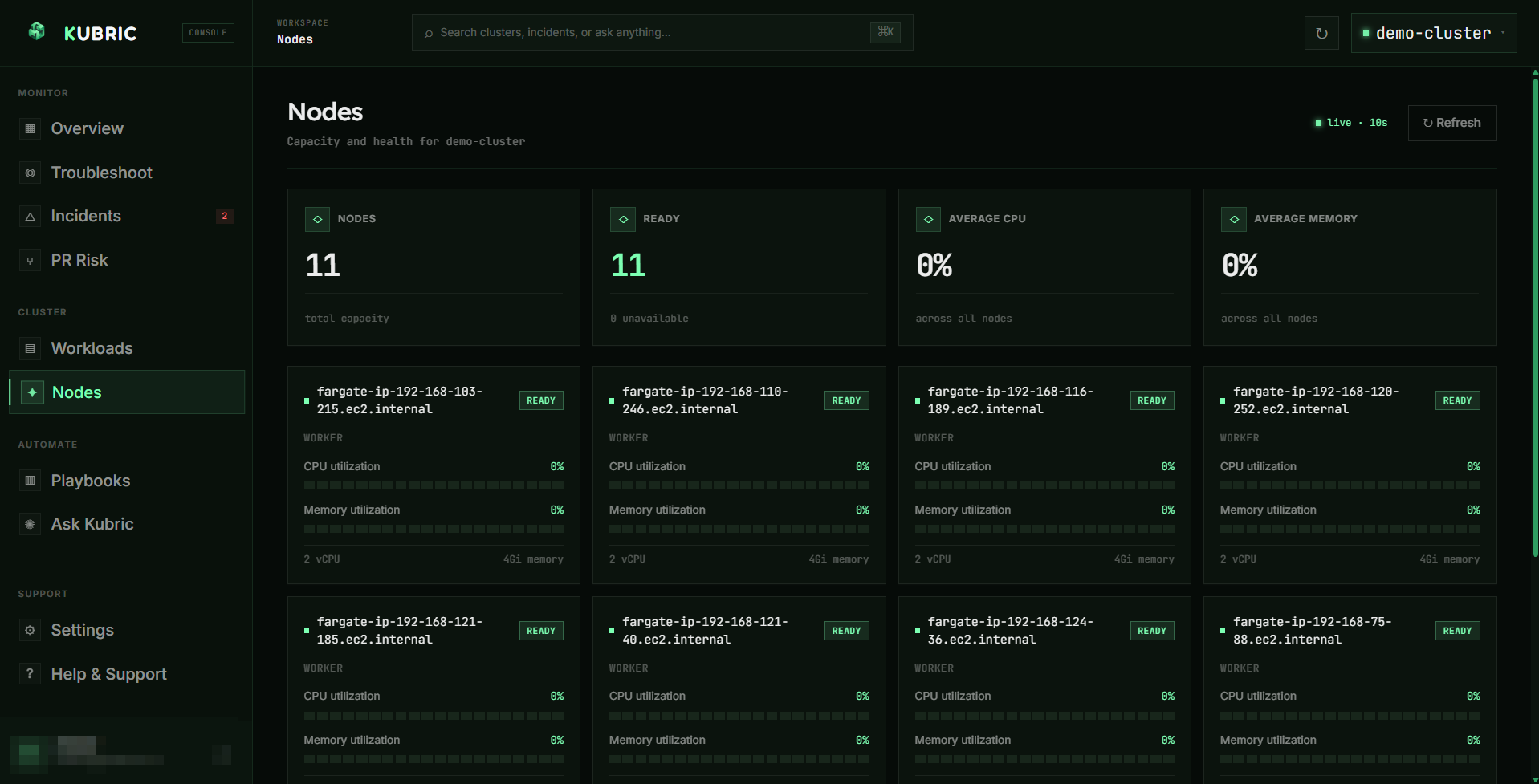Viewport: 1539px width, 784px height.
Task: Click '2 vCPU' on node 103-215
Action: click(322, 559)
